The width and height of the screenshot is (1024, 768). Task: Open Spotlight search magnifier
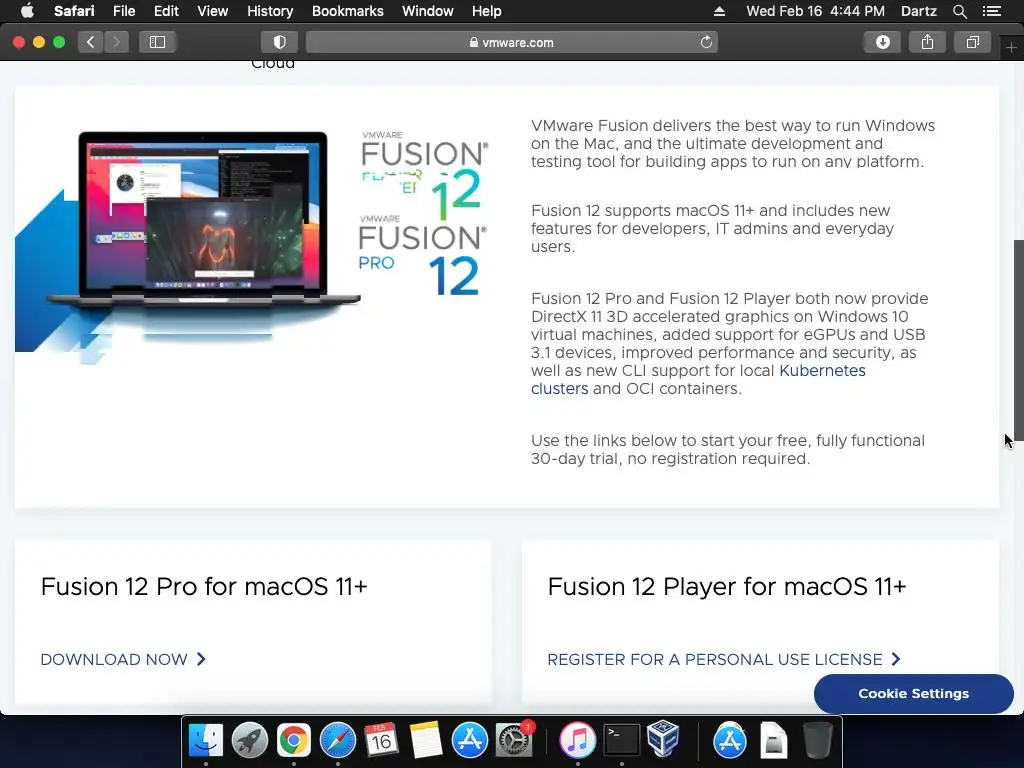coord(959,11)
